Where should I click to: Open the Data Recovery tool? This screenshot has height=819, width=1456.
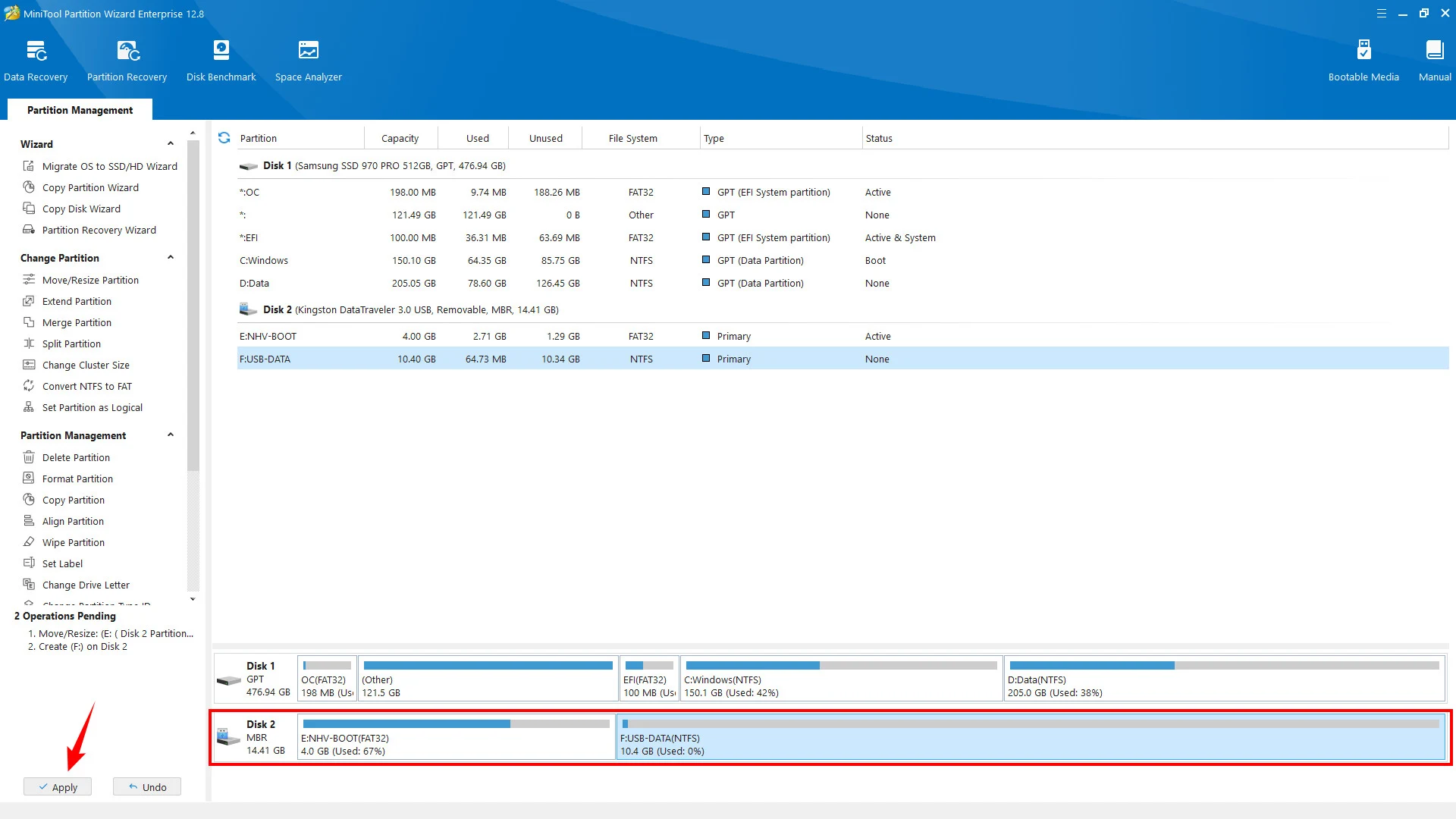coord(36,61)
